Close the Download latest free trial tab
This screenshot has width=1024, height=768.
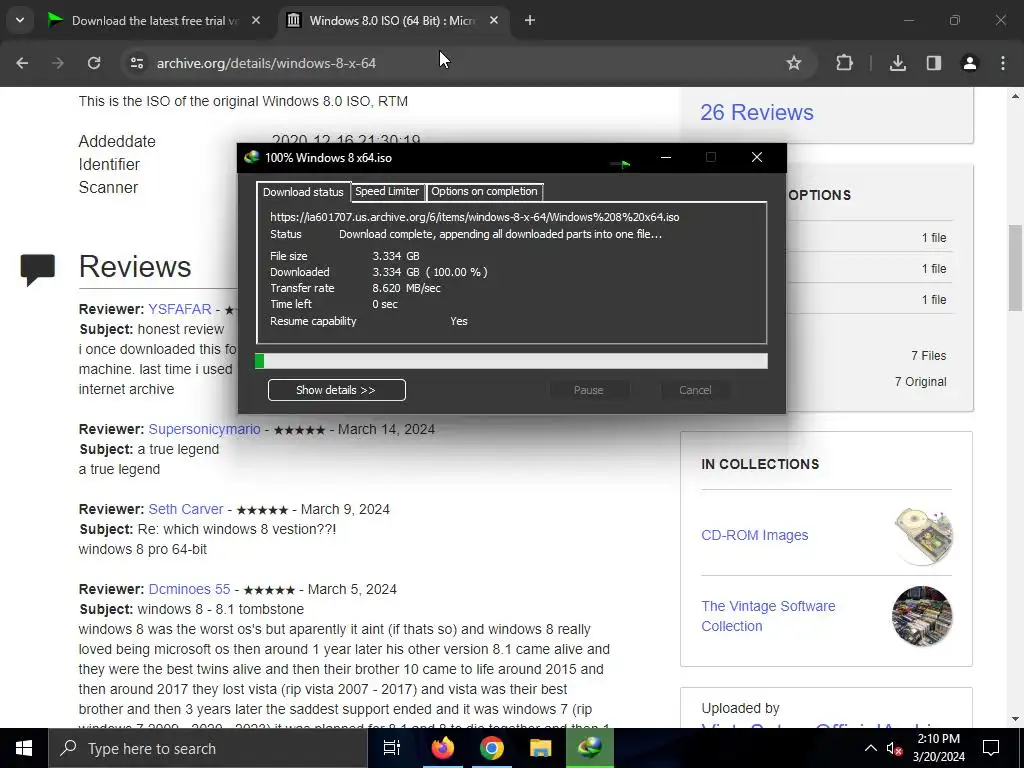(256, 21)
